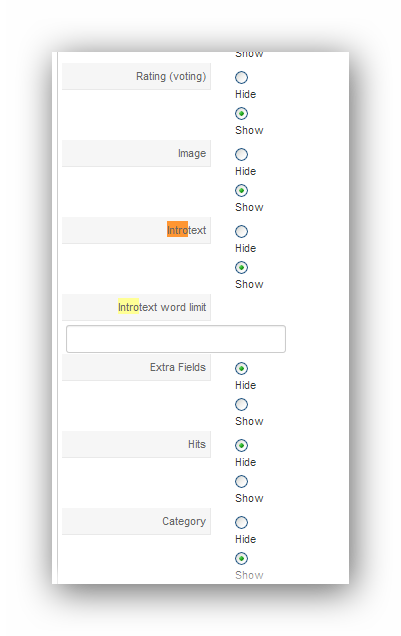The height and width of the screenshot is (636, 401).
Task: Select Show for Rating (voting)
Action: coord(241,114)
